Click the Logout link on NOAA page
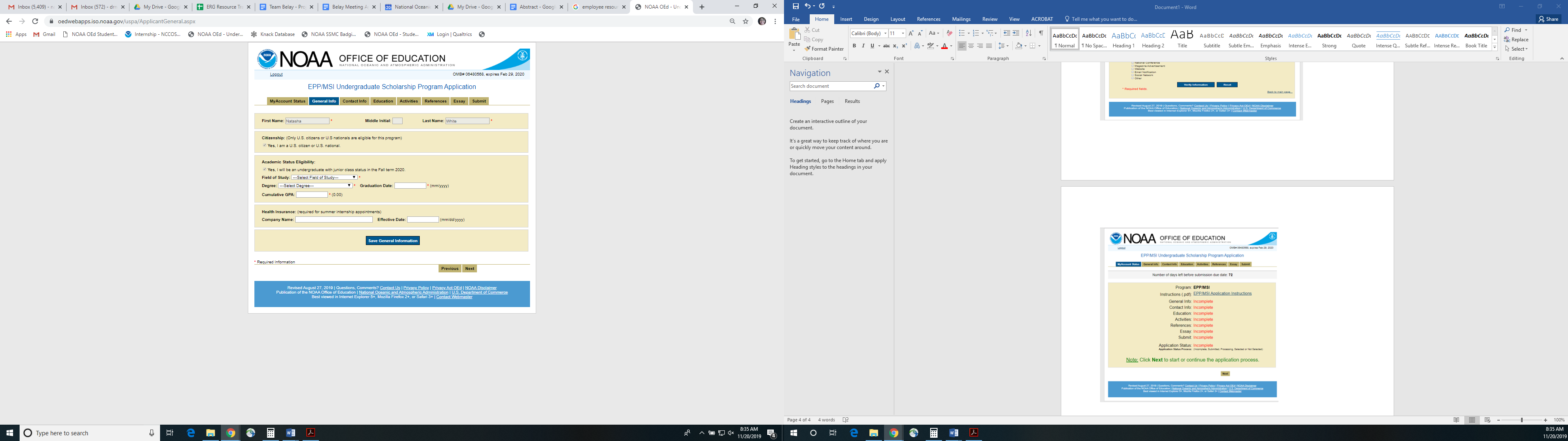This screenshot has height=441, width=1568. click(276, 74)
